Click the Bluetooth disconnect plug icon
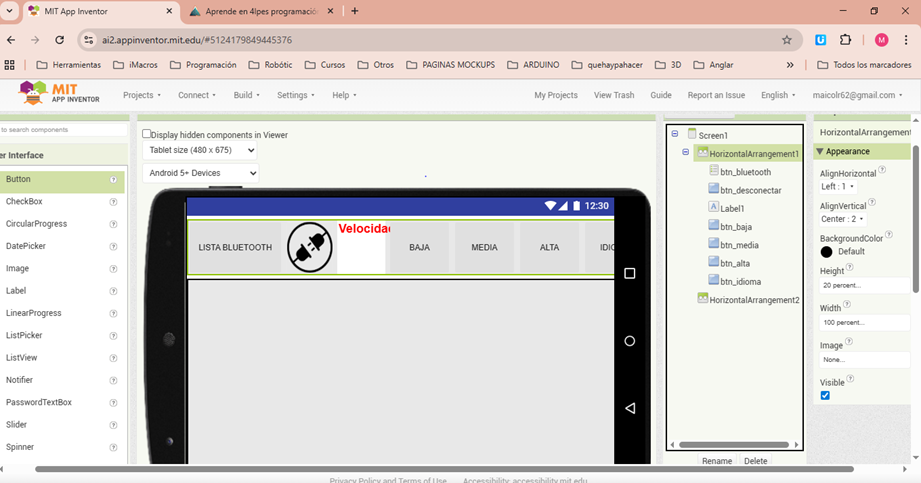Screen dimensions: 921x483 click(309, 247)
